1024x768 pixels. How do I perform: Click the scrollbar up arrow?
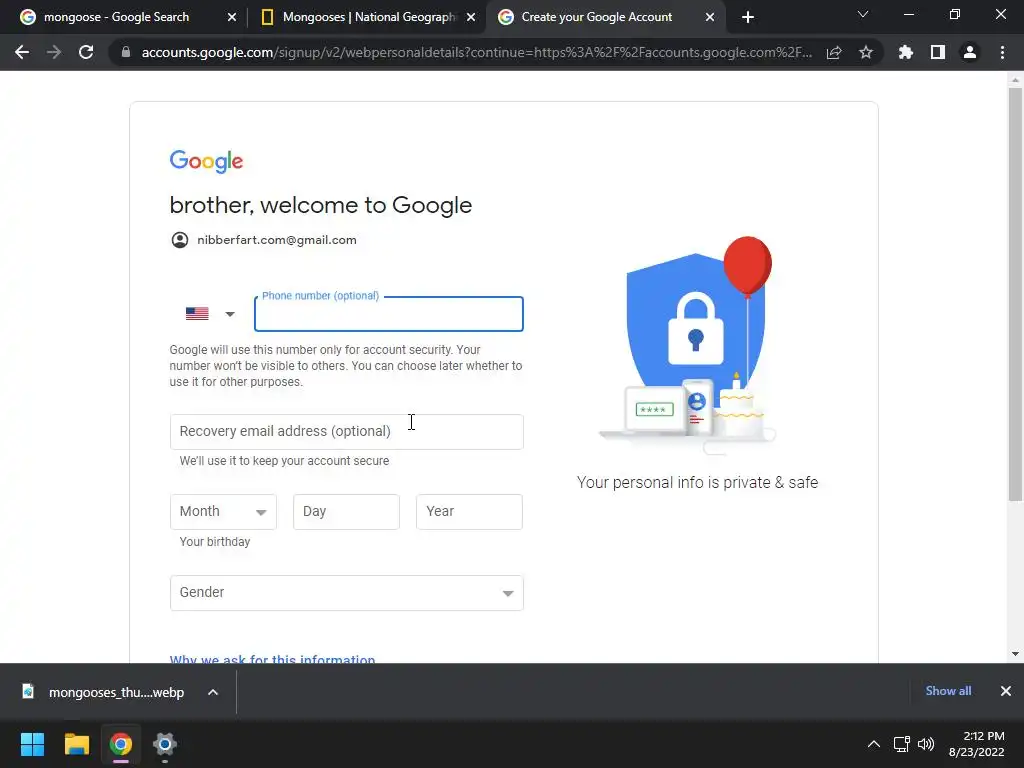point(1015,80)
